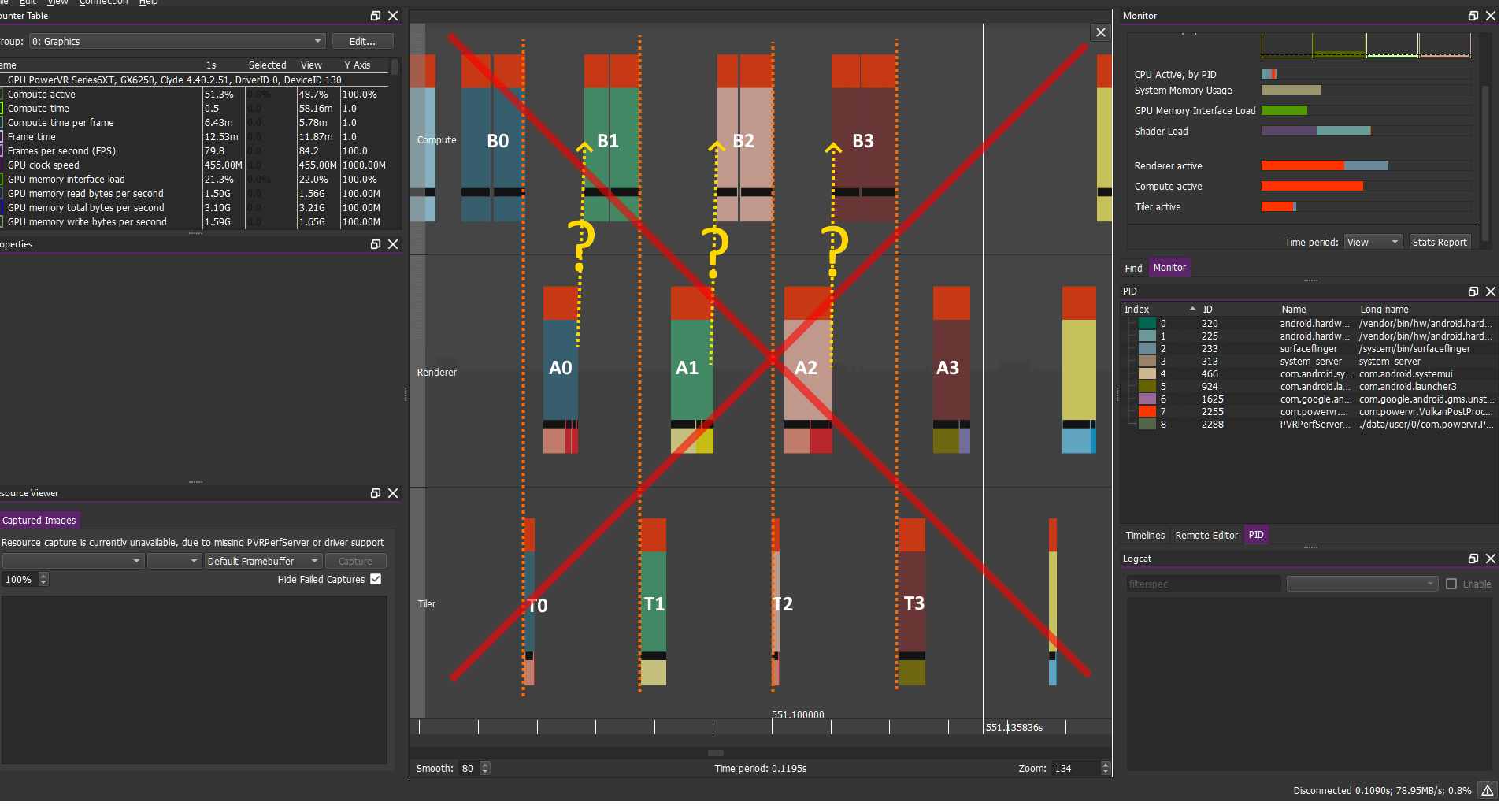The image size is (1512, 809).
Task: Click the Zoom value field
Action: pos(1076,768)
